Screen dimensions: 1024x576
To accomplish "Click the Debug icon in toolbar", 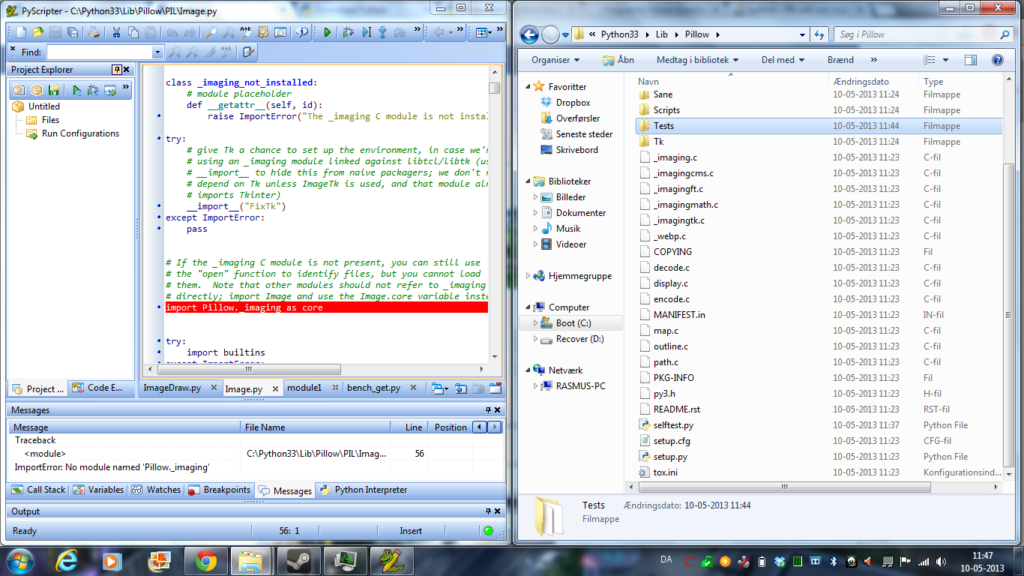I will coord(348,32).
